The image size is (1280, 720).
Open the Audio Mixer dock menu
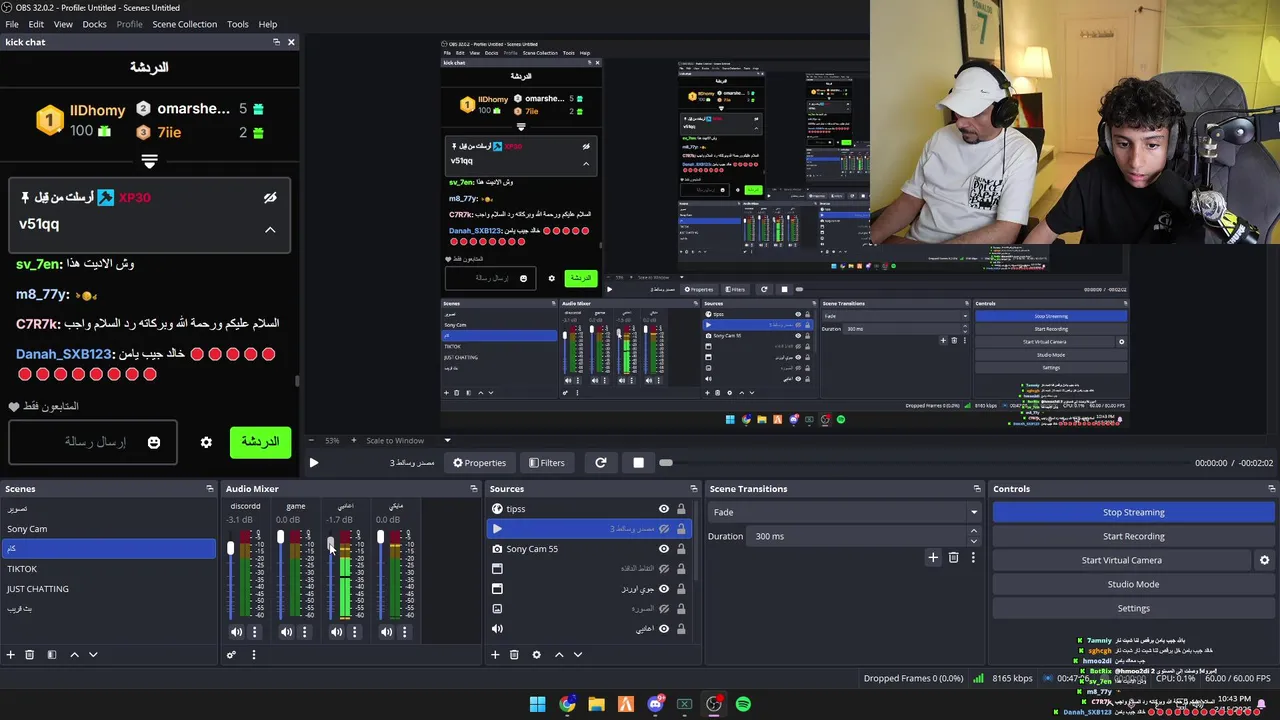pos(254,655)
